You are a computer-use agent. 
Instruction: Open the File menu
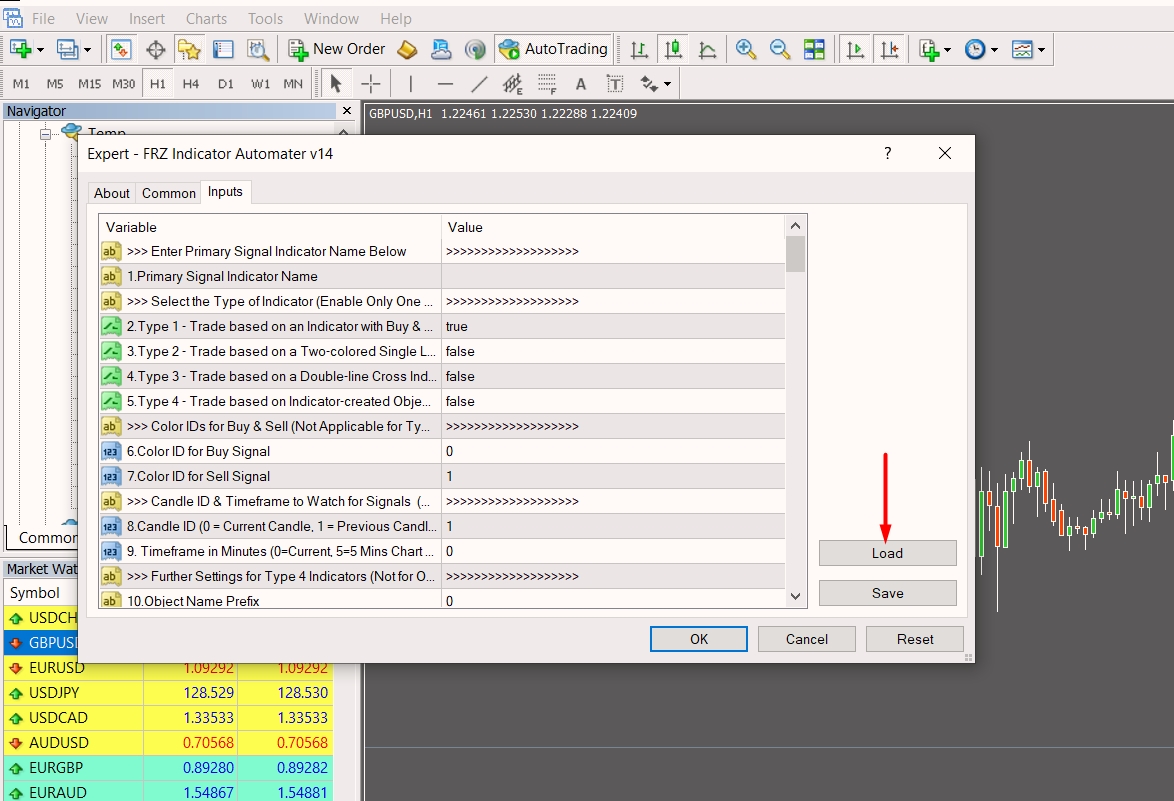(43, 19)
